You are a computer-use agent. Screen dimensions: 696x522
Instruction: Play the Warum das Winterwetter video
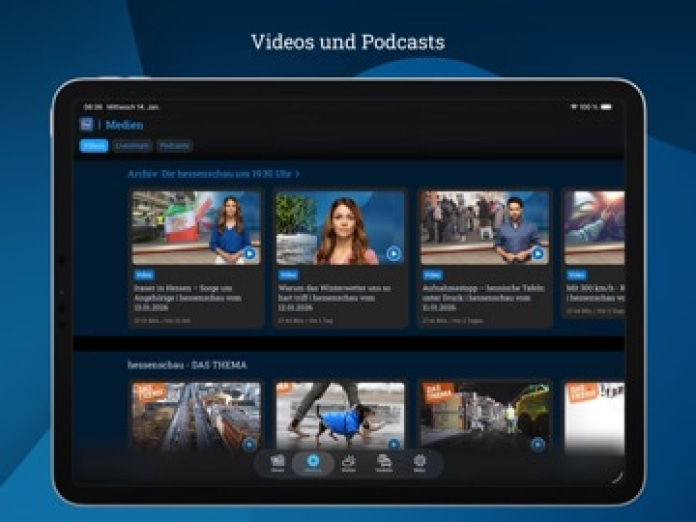pos(393,253)
